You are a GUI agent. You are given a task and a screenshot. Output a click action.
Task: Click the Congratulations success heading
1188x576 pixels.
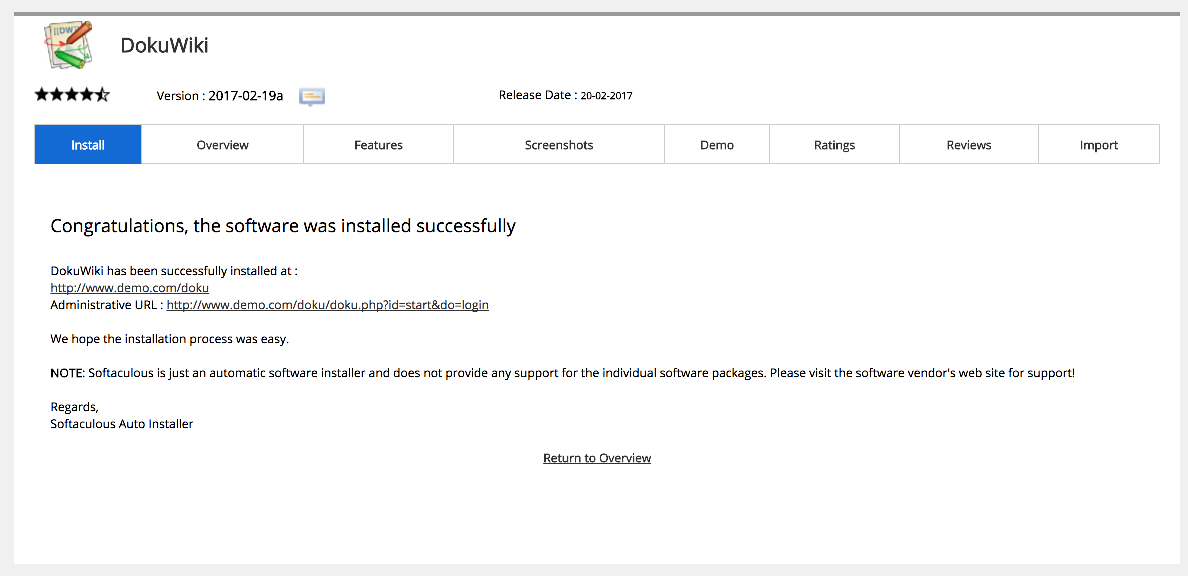[x=283, y=226]
